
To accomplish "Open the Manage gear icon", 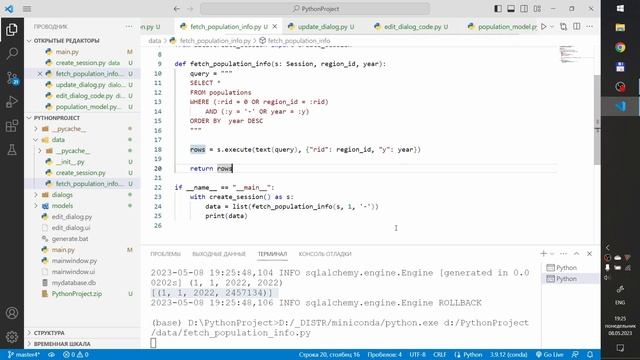I will point(12,337).
